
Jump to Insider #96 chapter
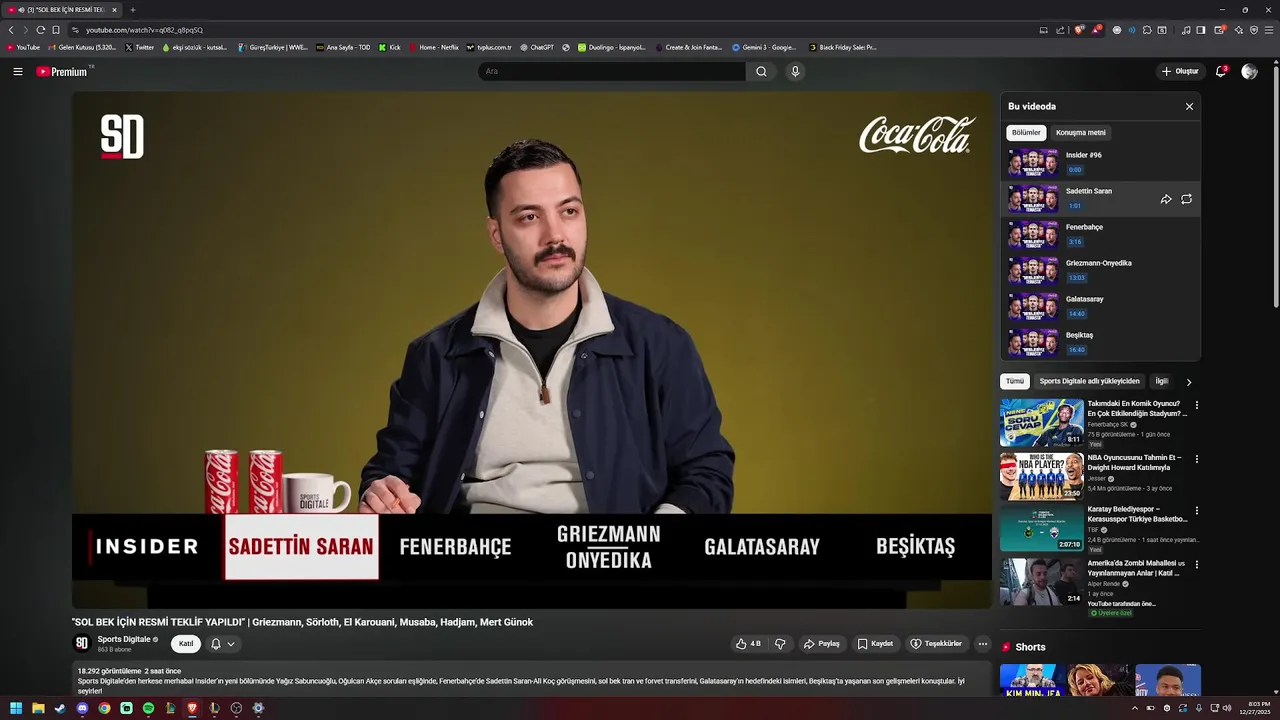pyautogui.click(x=1100, y=163)
